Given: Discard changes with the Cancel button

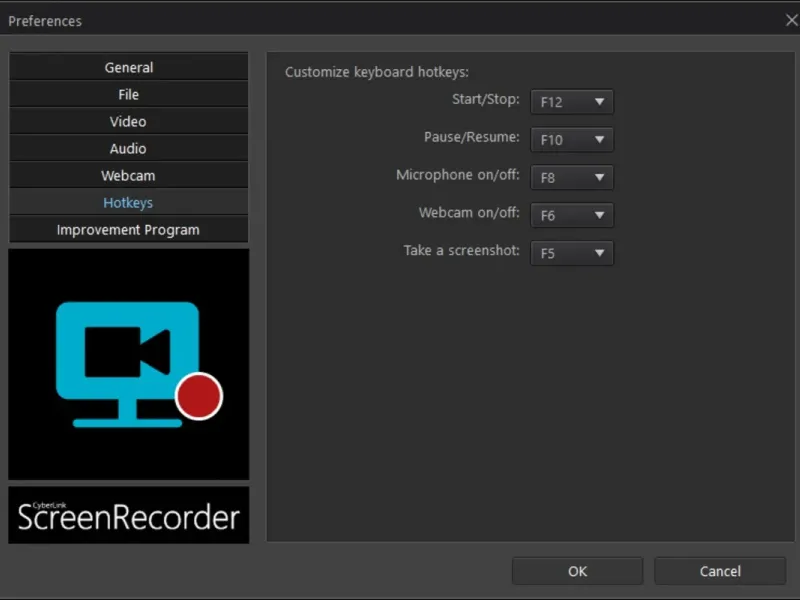Looking at the screenshot, I should pos(720,571).
